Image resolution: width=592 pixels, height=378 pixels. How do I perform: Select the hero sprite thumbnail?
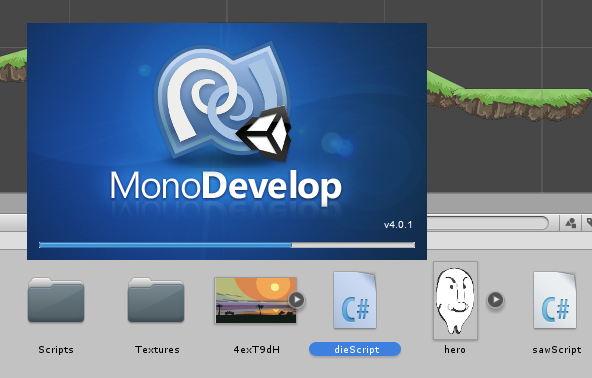click(455, 301)
